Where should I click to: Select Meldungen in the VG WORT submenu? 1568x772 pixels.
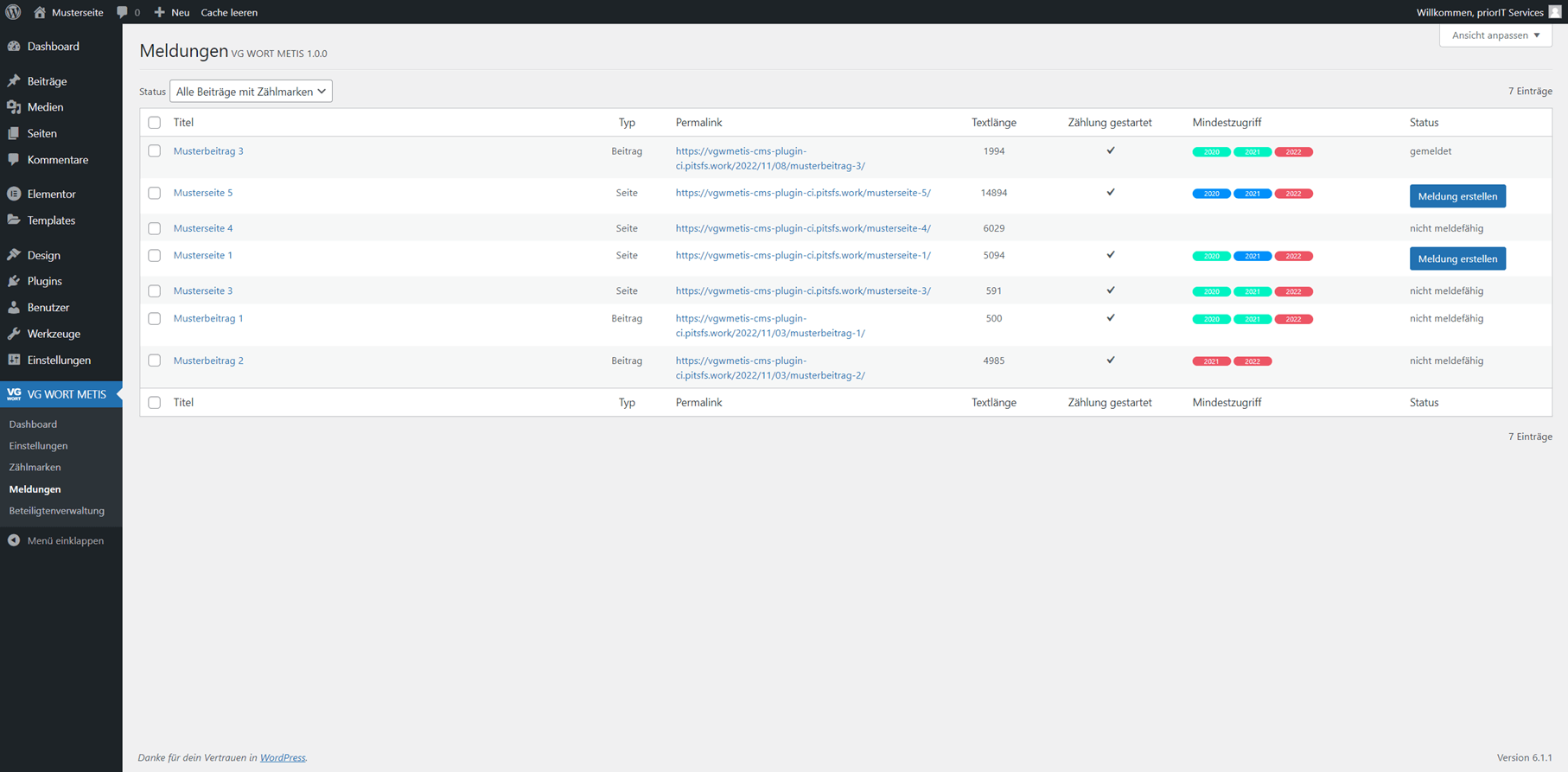click(35, 489)
